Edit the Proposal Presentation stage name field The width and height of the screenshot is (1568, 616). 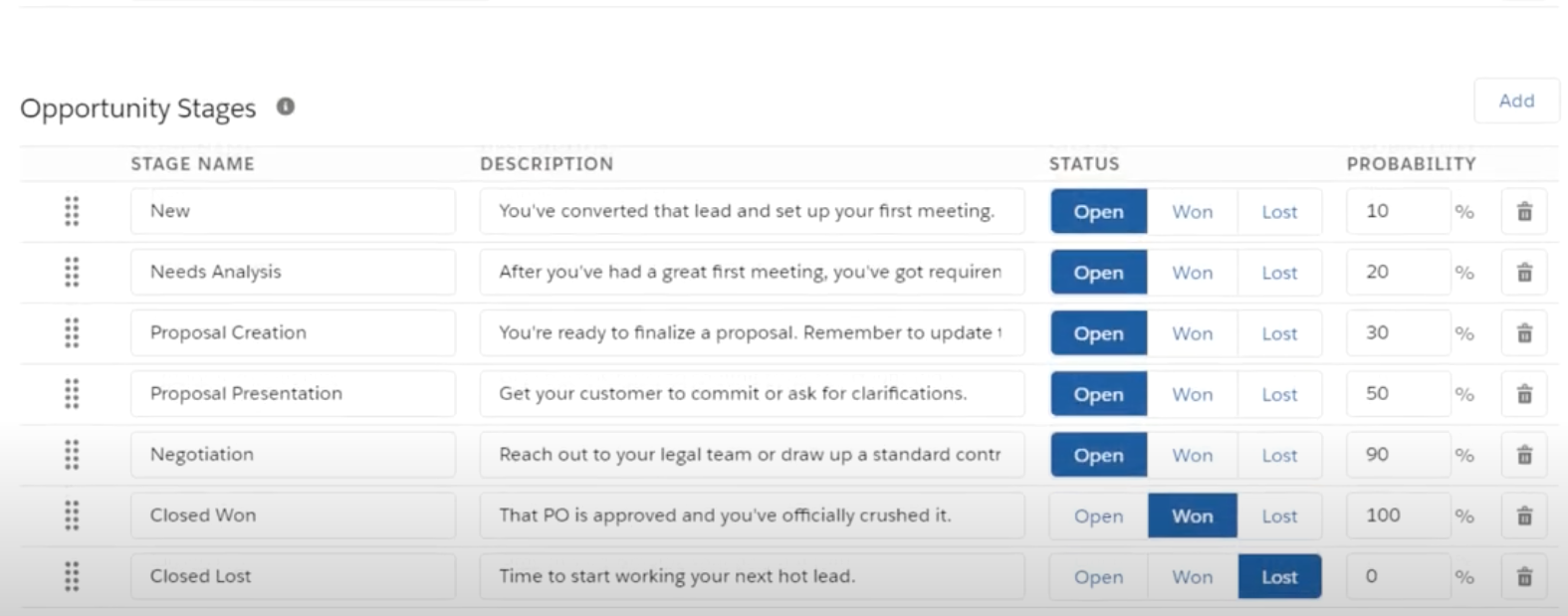(293, 394)
